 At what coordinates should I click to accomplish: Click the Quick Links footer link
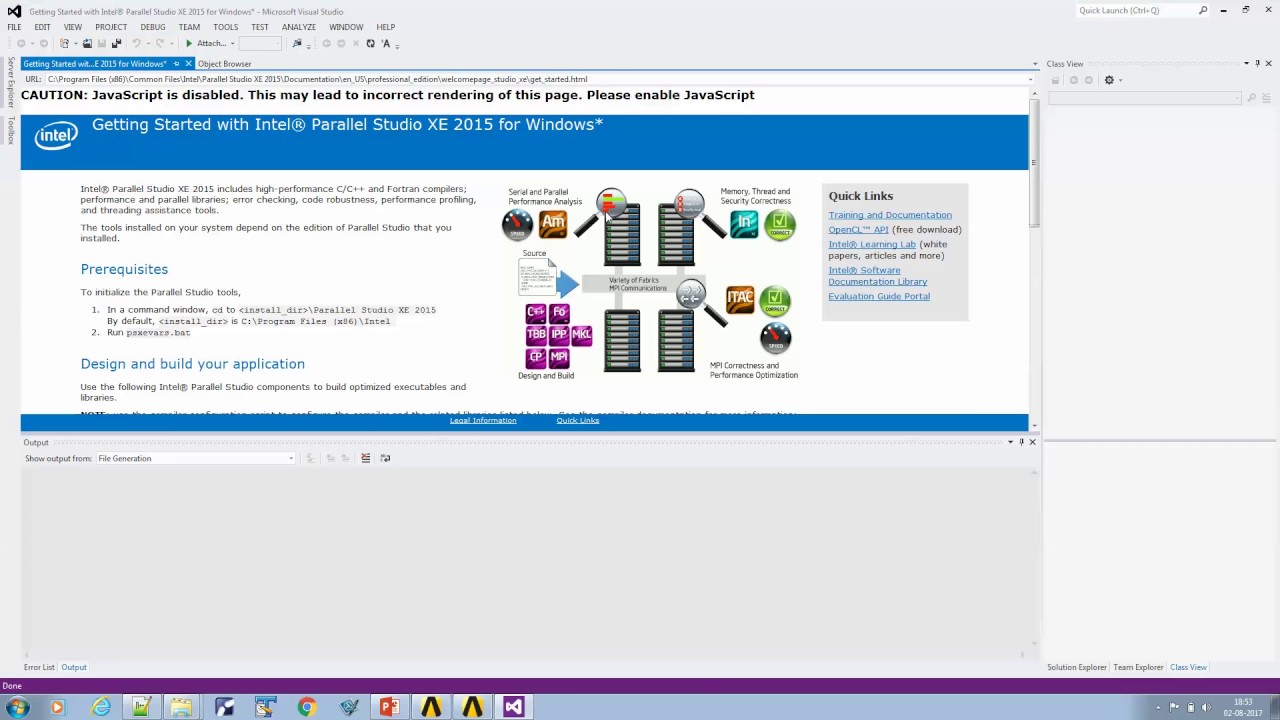point(578,420)
